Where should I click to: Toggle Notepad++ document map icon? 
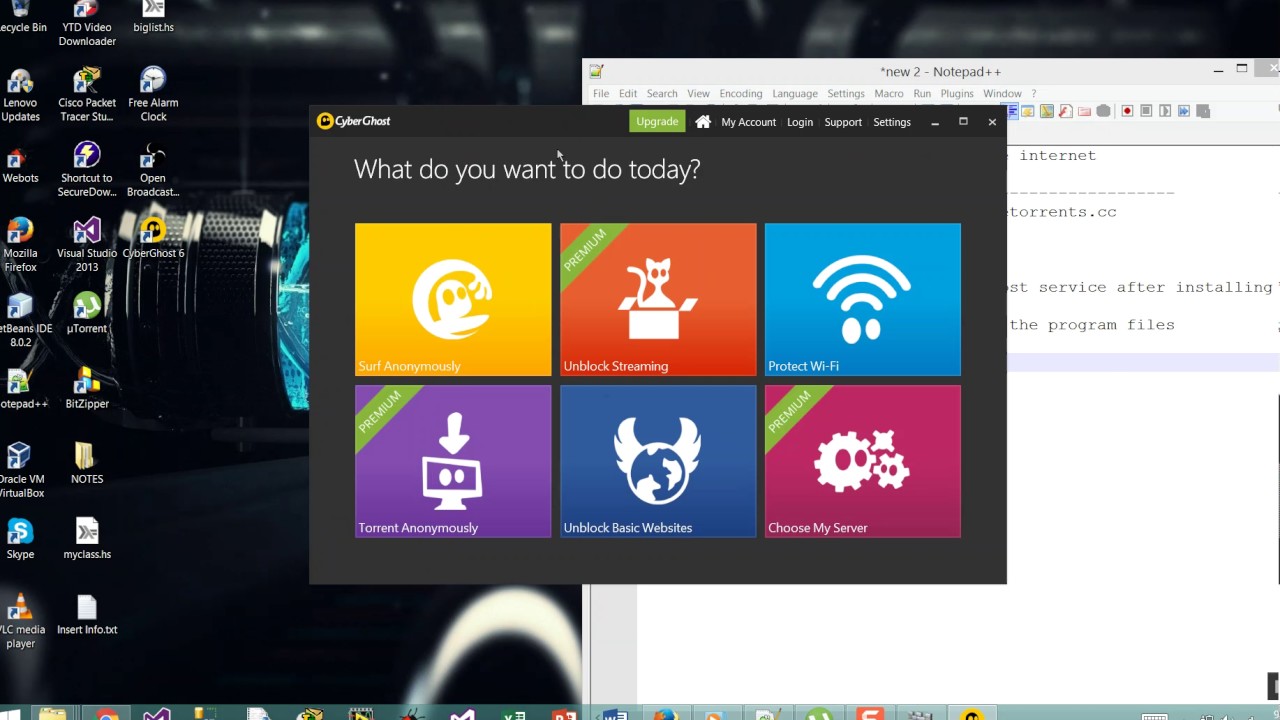coord(1046,111)
